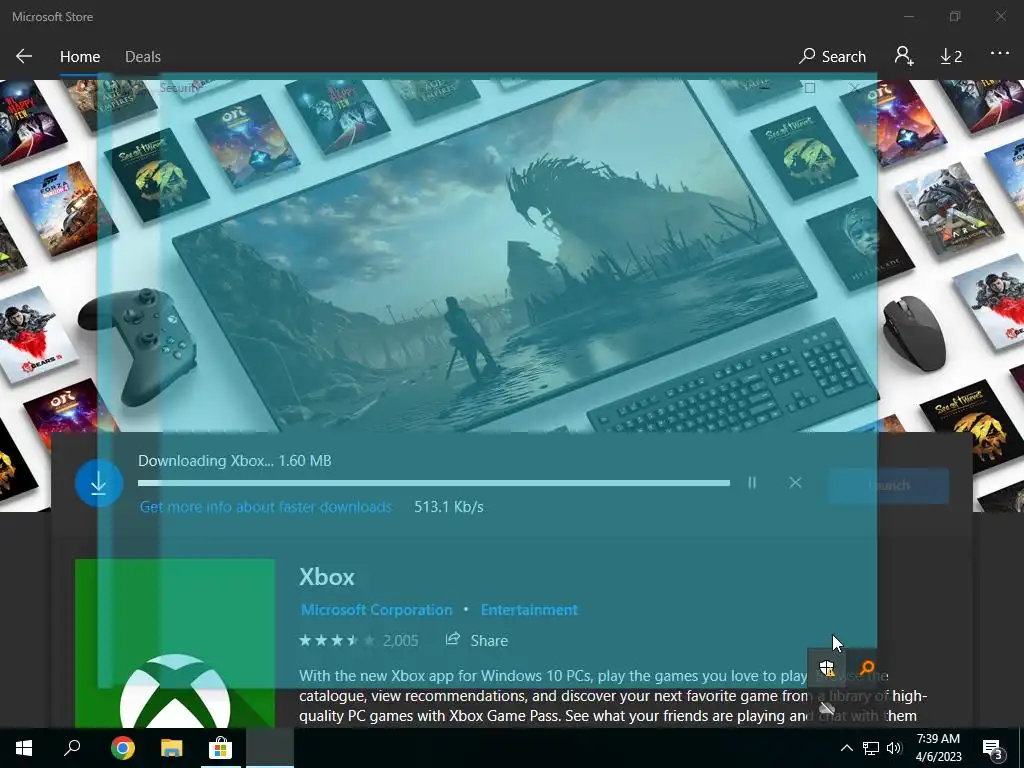Share the Xbox app
Image resolution: width=1024 pixels, height=768 pixels.
coord(477,640)
